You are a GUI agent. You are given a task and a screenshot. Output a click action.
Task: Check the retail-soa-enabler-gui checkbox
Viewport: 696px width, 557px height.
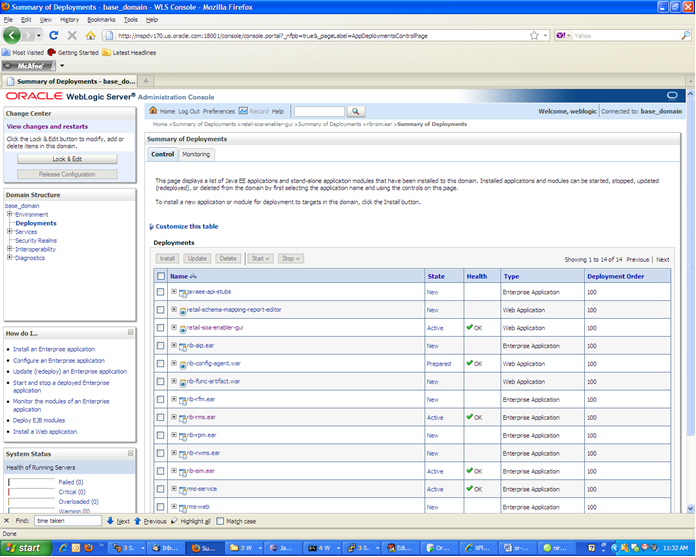(x=160, y=328)
